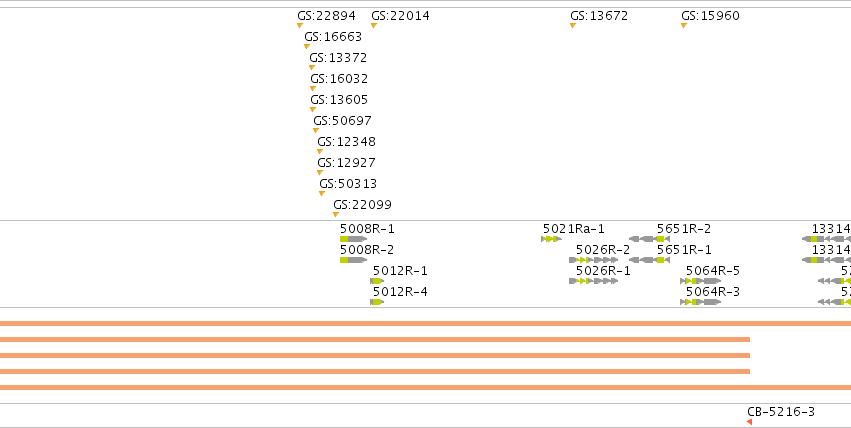851x428 pixels.
Task: Select the 5651R-1 gene glyph
Action: point(649,260)
